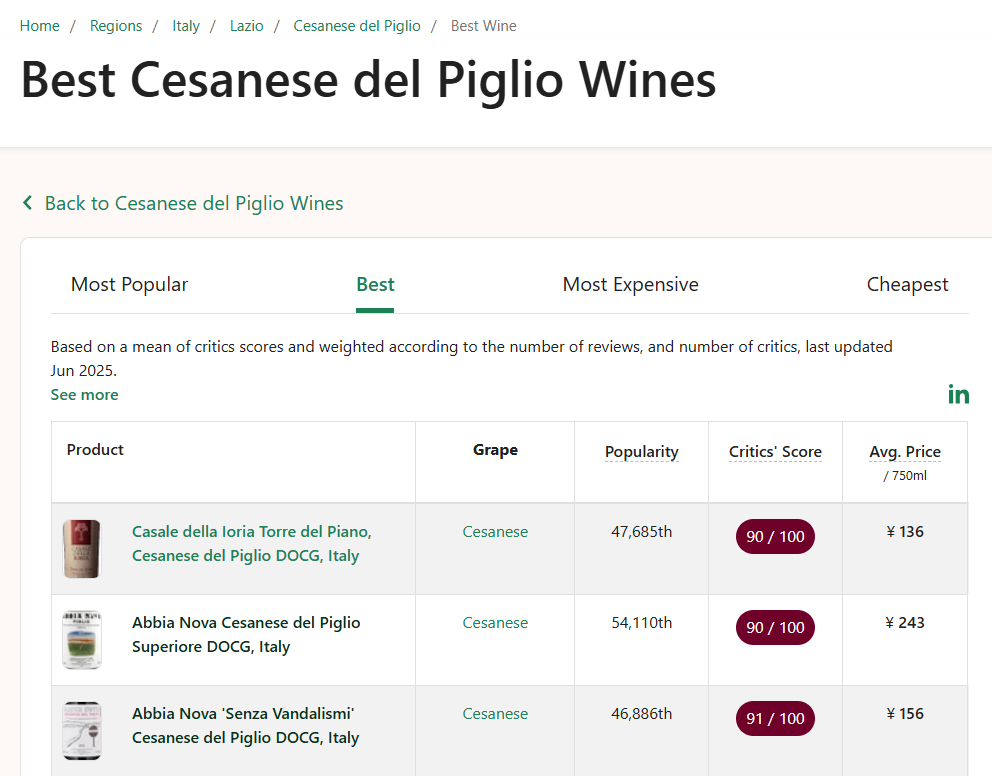Viewport: 992px width, 776px height.
Task: Click Back to Cesanese del Piglio Wines
Action: click(x=194, y=204)
